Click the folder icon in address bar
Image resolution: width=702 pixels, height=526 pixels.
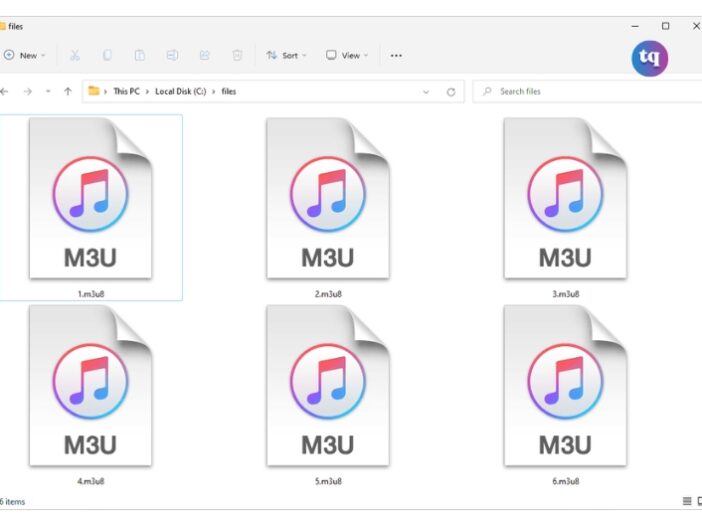pos(94,91)
